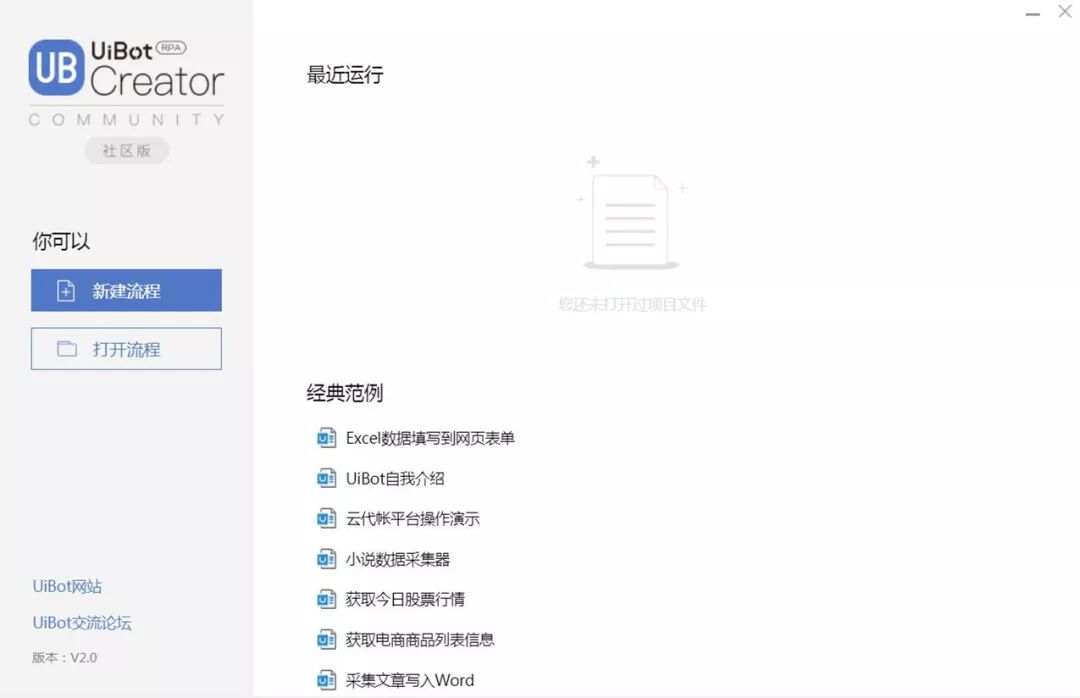
Task: Open the 采集文章写入Word example
Action: click(x=410, y=680)
